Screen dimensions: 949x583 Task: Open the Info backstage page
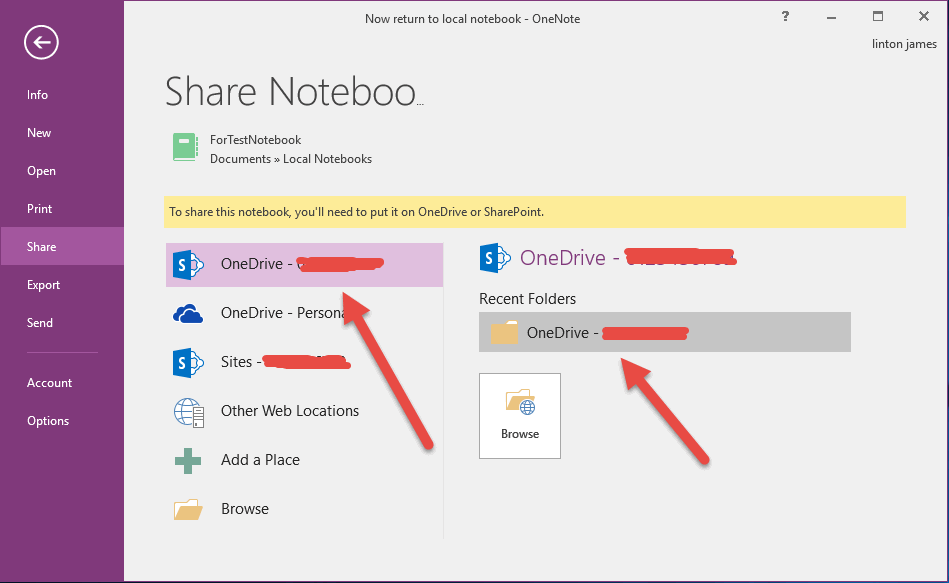(37, 95)
